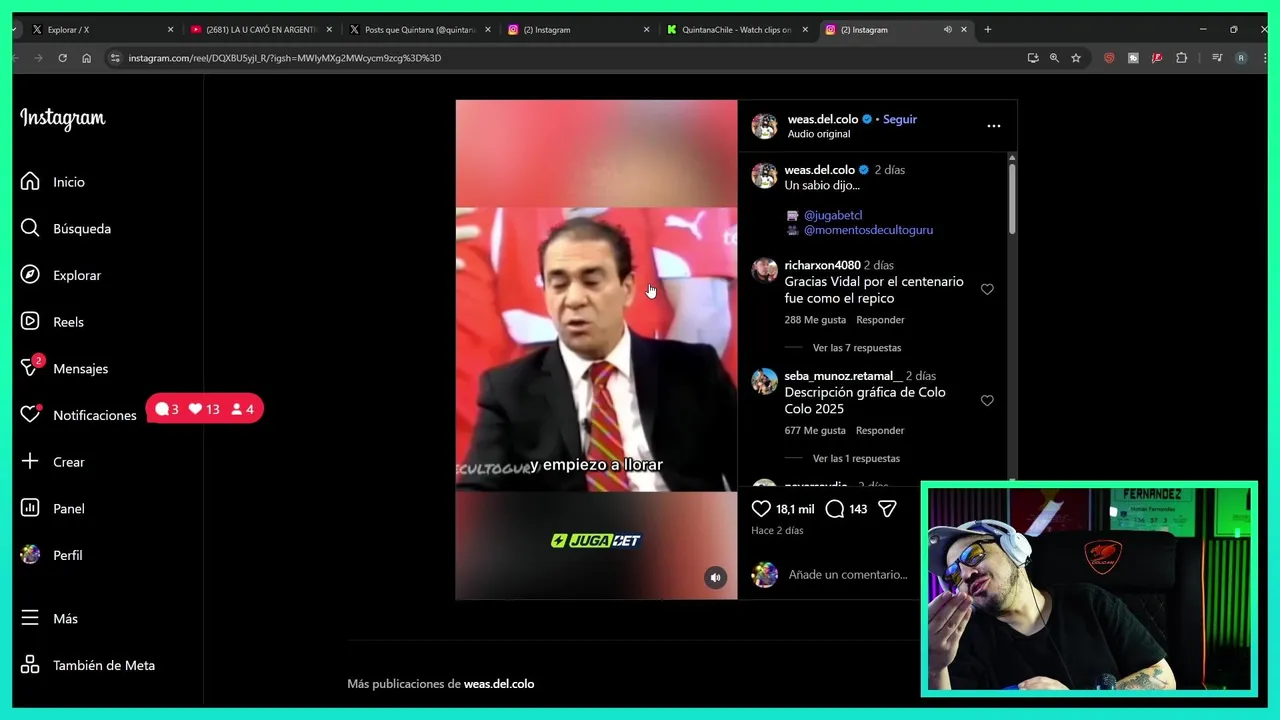The width and height of the screenshot is (1280, 720).
Task: Like seba_munoz.retamal__'s comment
Action: pyautogui.click(x=987, y=400)
